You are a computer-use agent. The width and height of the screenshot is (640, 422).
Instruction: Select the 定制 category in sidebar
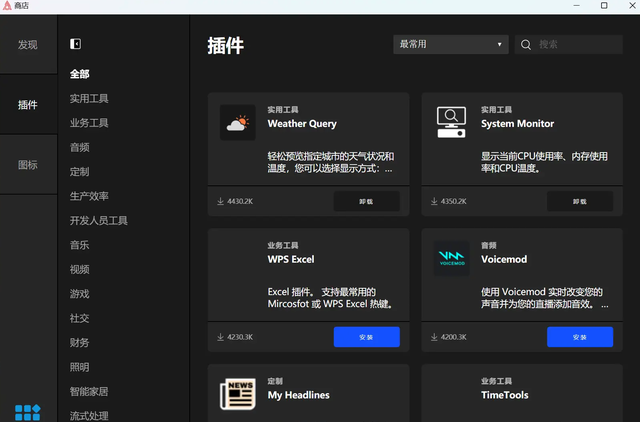[x=80, y=172]
